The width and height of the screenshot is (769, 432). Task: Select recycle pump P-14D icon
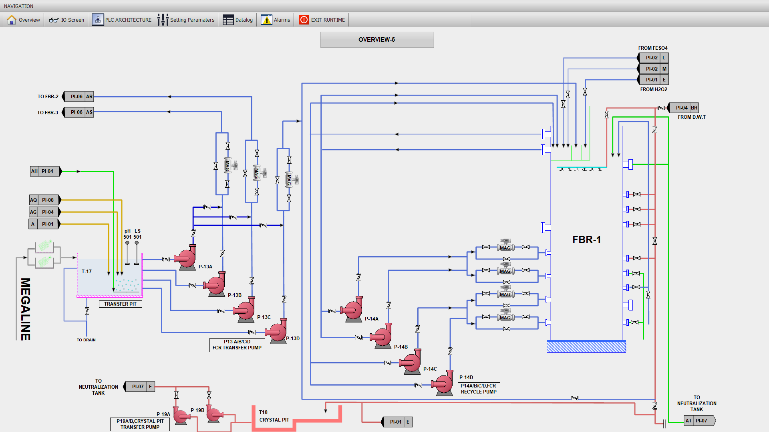pos(444,384)
